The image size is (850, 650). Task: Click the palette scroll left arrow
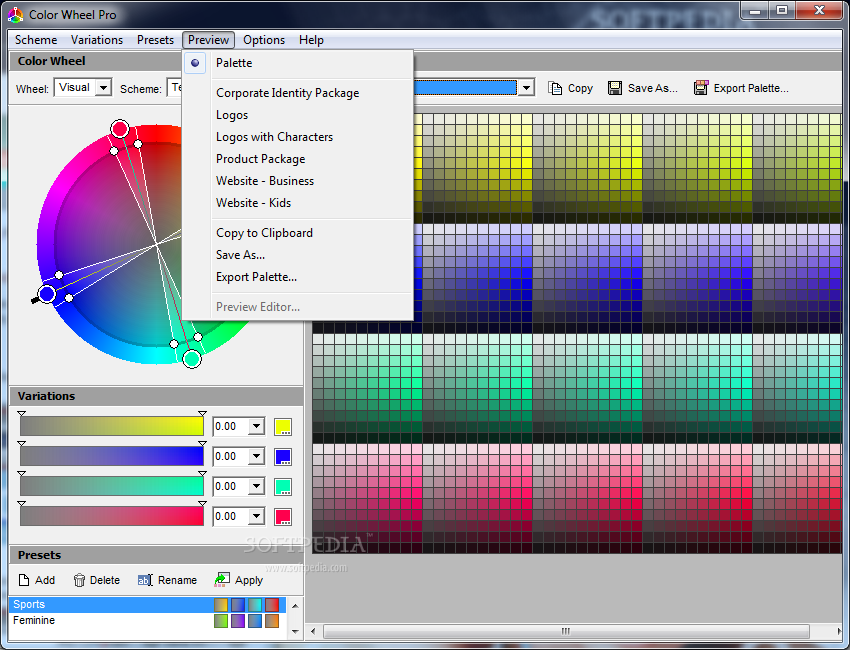click(313, 631)
